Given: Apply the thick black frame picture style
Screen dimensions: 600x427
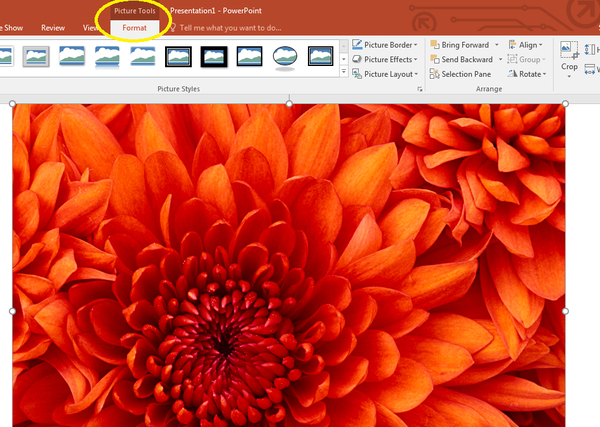Looking at the screenshot, I should coord(213,57).
